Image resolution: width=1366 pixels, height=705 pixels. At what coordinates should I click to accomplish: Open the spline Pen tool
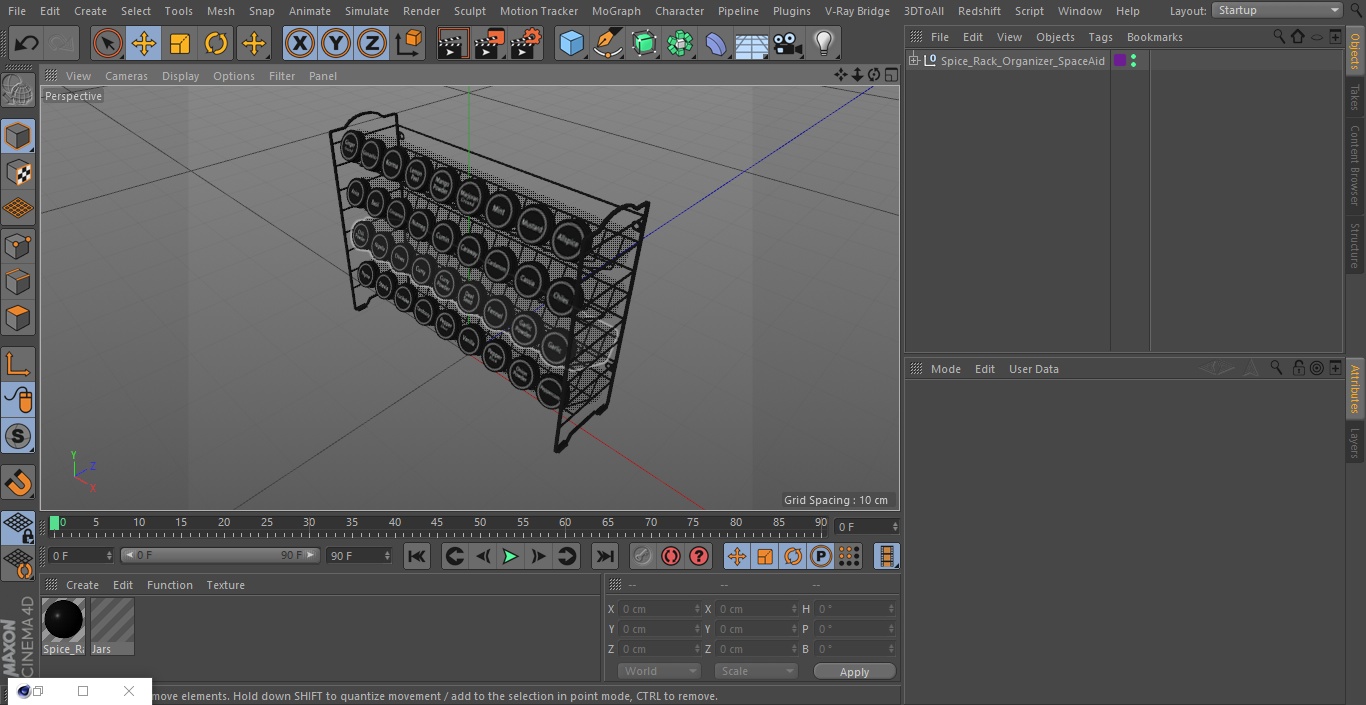pos(607,43)
